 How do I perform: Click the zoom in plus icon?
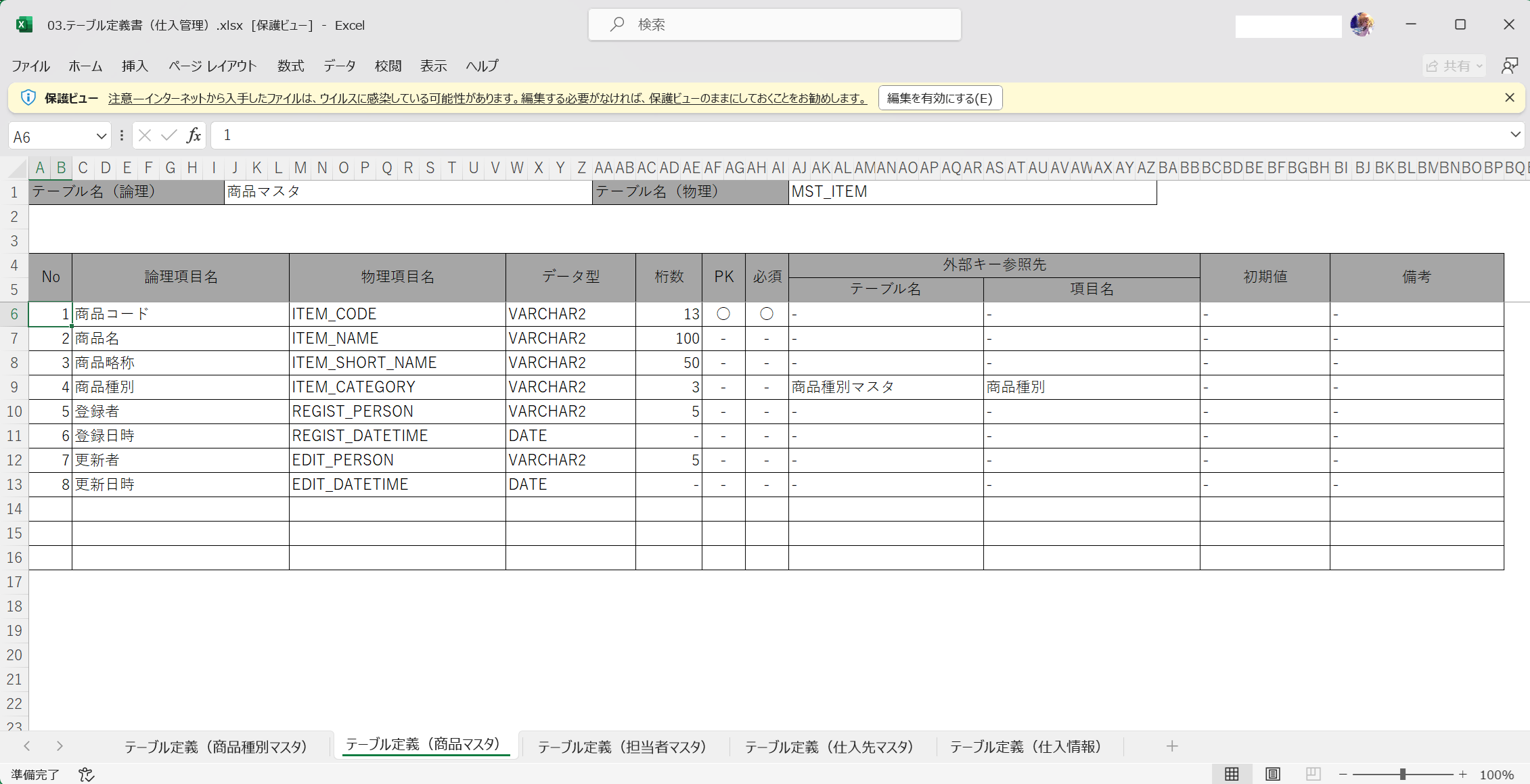point(1463,775)
